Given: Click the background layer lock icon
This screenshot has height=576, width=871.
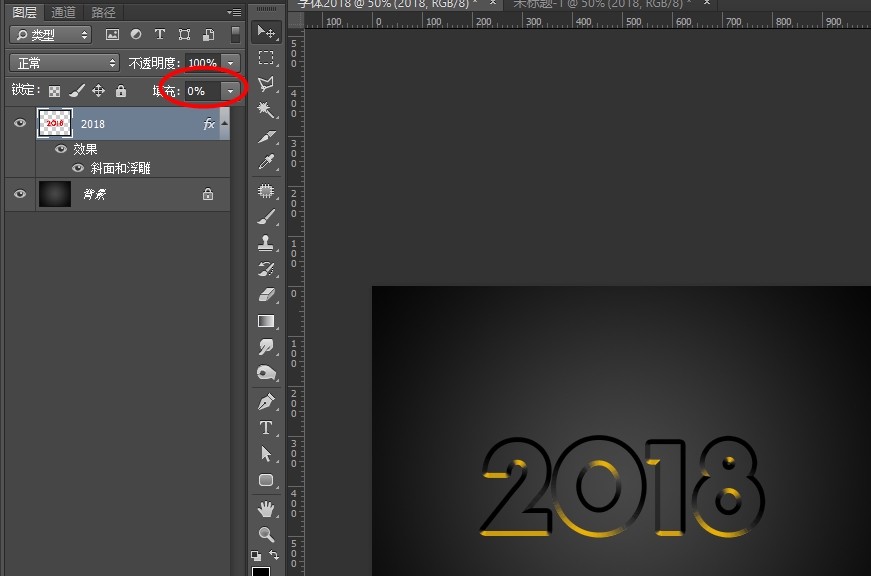Looking at the screenshot, I should point(208,194).
